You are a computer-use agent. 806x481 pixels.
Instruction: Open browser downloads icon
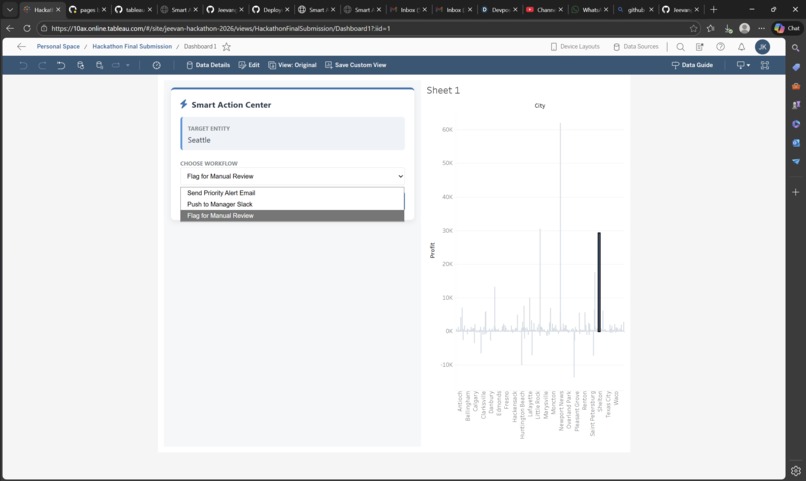[728, 28]
